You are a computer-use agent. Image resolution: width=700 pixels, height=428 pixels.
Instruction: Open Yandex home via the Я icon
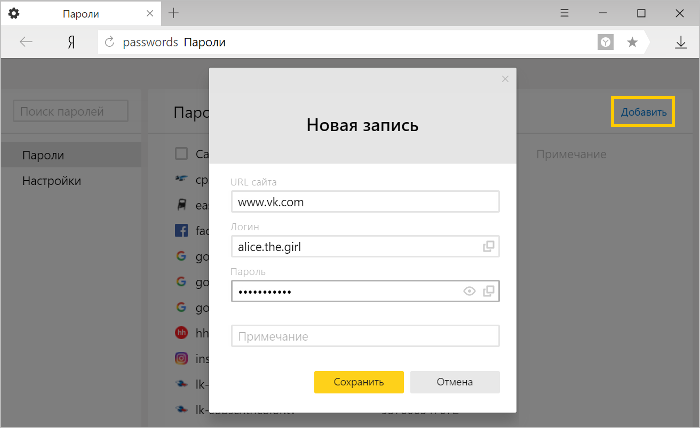coord(71,42)
